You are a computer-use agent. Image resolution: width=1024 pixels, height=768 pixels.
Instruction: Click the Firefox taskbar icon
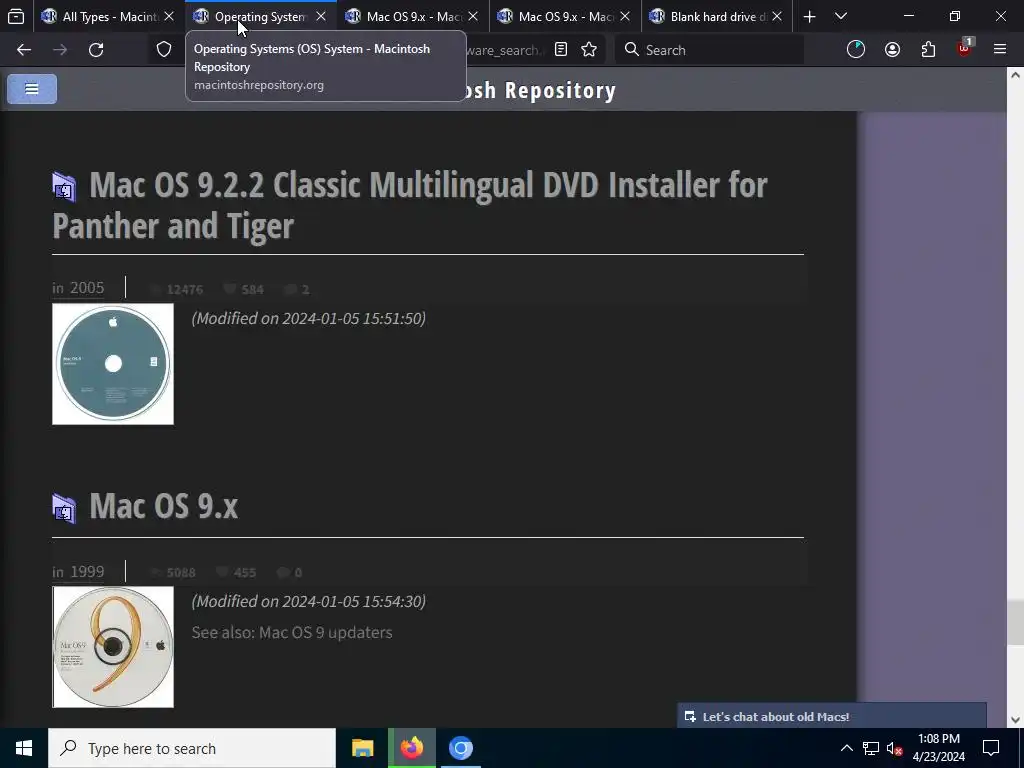[x=411, y=748]
